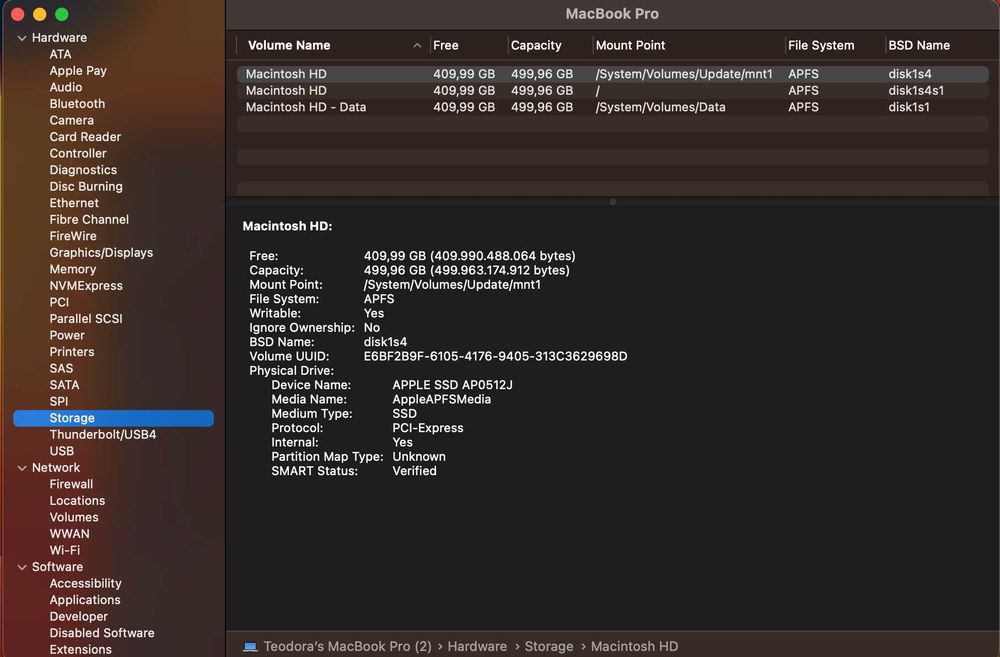
Task: Select the Macintosh HD row disk1s4
Action: coord(612,74)
